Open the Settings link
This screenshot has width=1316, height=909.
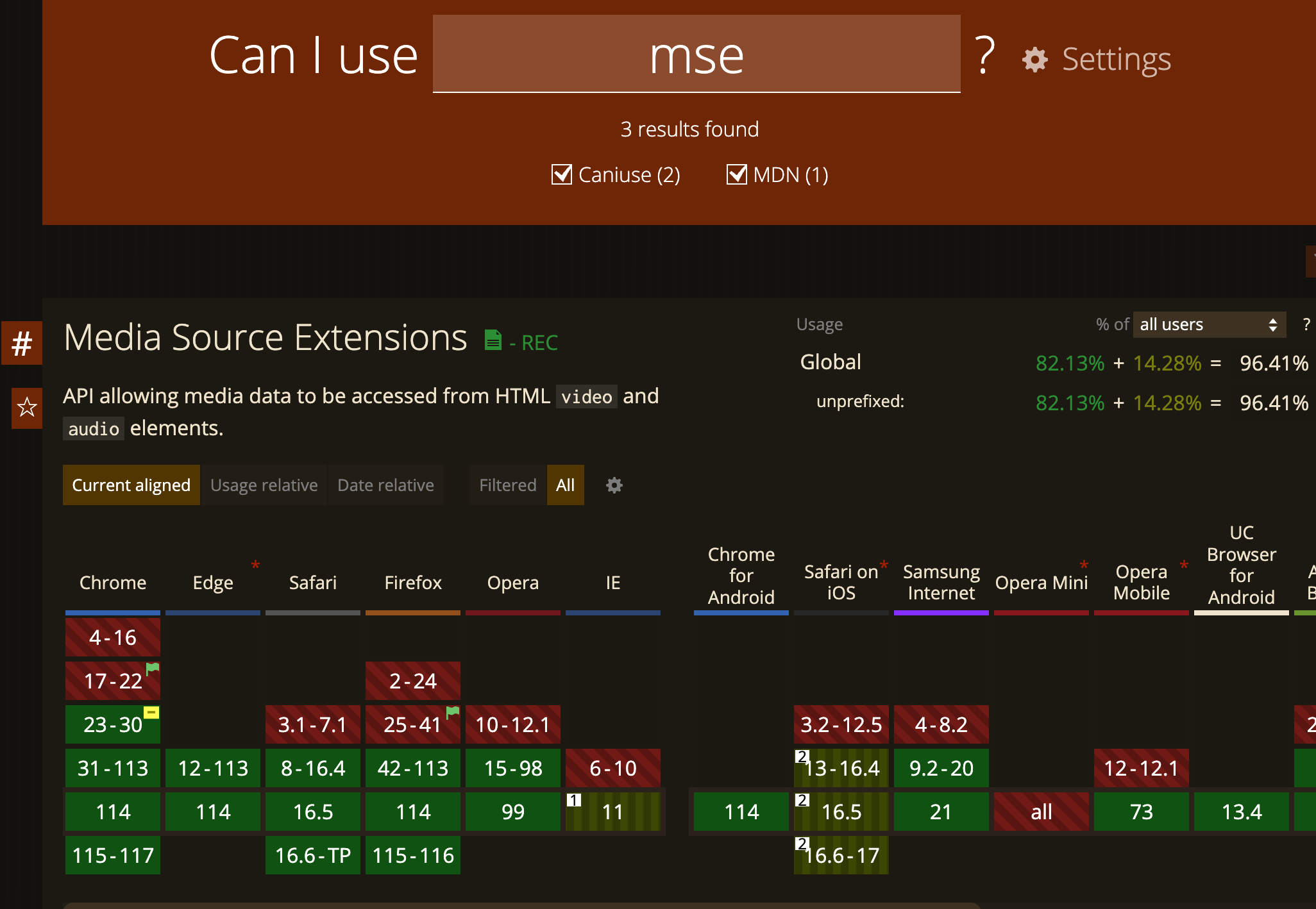pyautogui.click(x=1117, y=60)
